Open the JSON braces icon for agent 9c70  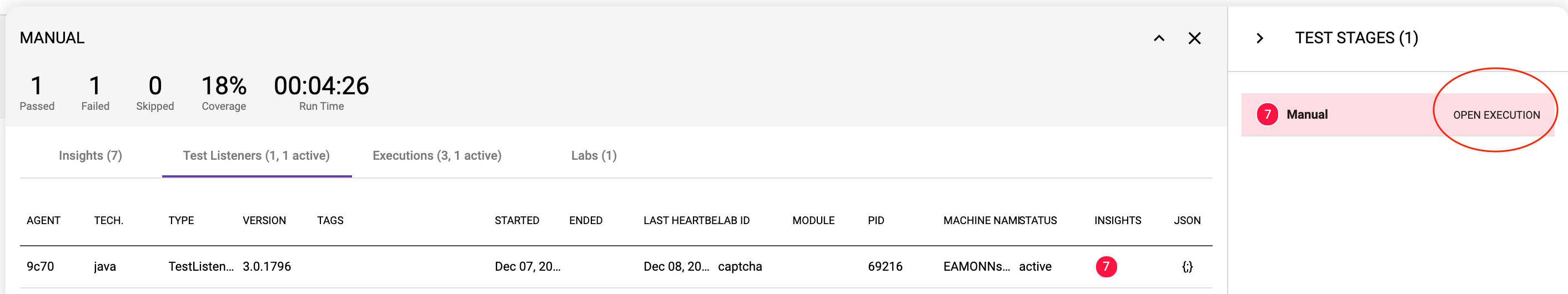1187,267
